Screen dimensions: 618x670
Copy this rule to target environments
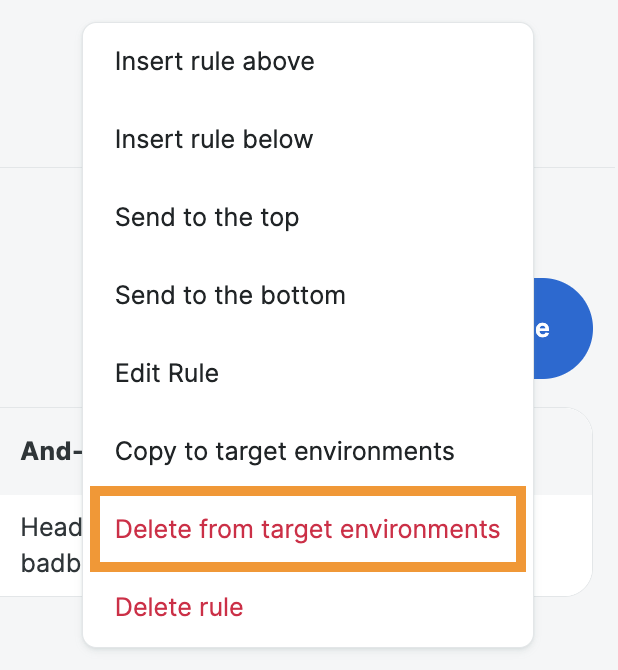[x=285, y=451]
